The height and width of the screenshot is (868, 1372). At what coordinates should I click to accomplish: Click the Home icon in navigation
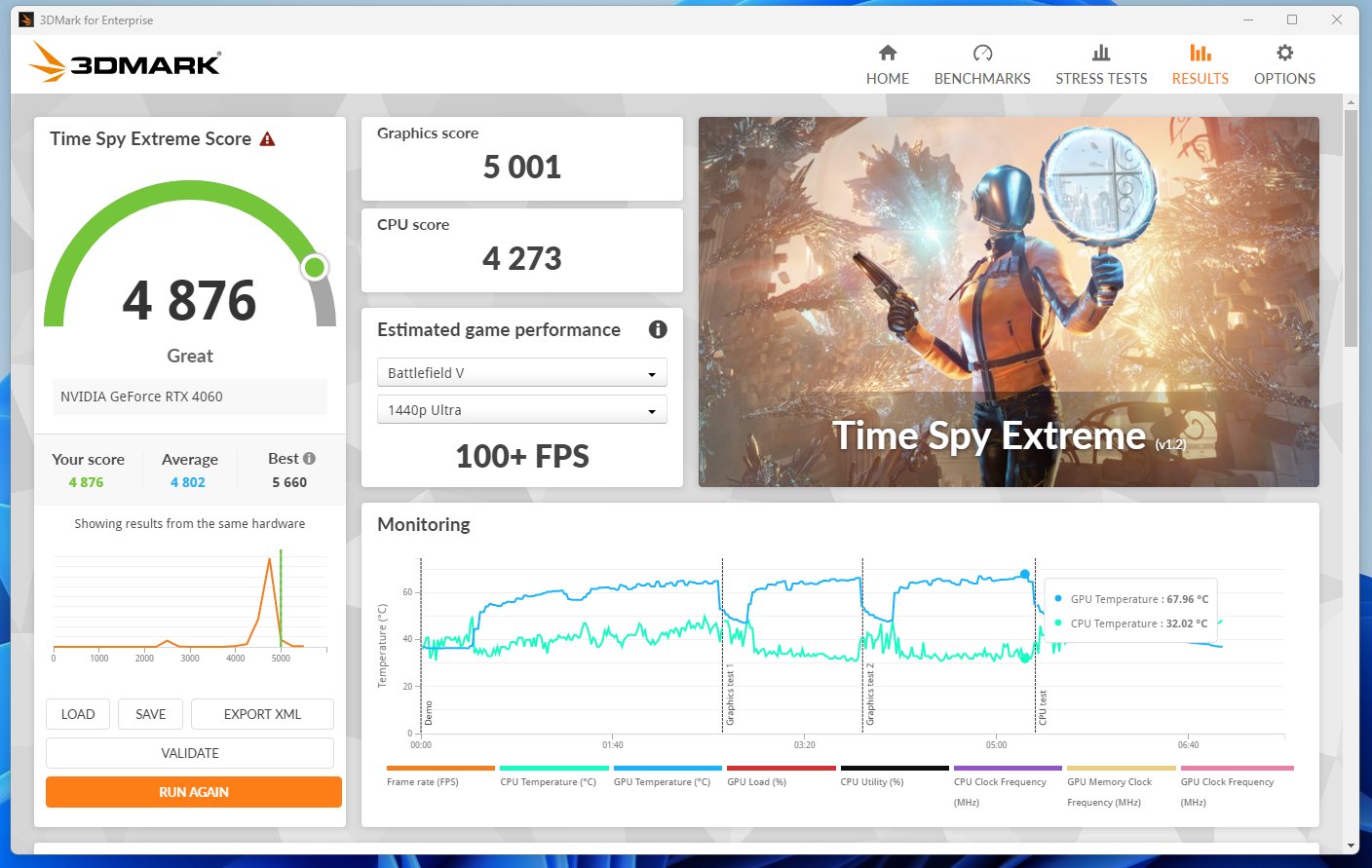coord(887,54)
